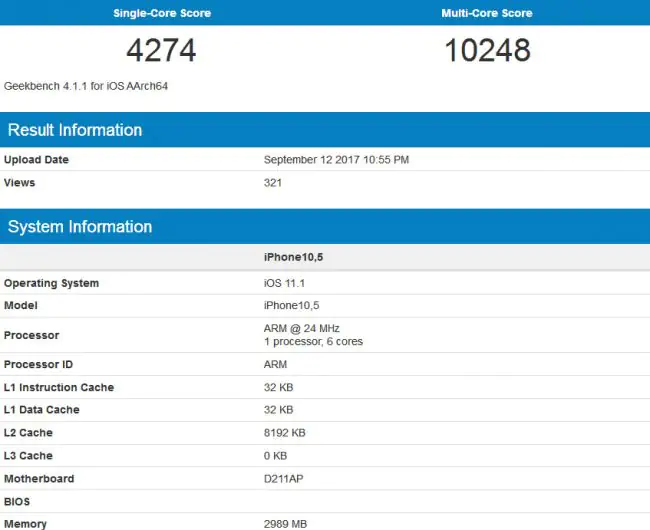The width and height of the screenshot is (650, 530).
Task: Click the Views label
Action: pyautogui.click(x=19, y=183)
